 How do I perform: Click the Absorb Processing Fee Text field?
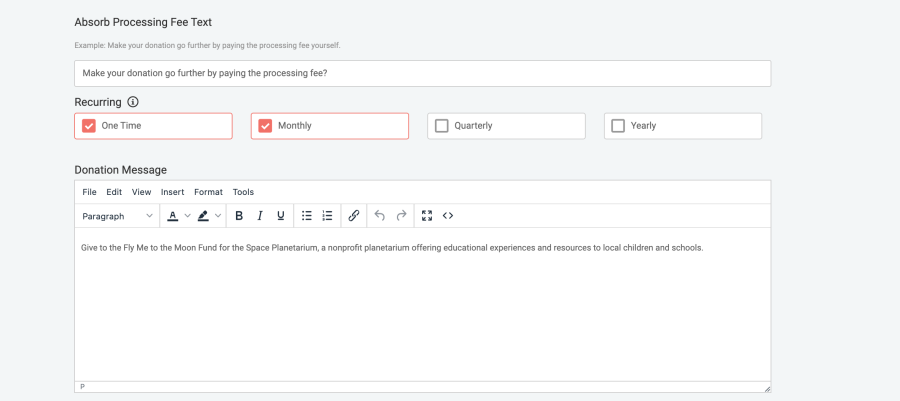point(422,73)
